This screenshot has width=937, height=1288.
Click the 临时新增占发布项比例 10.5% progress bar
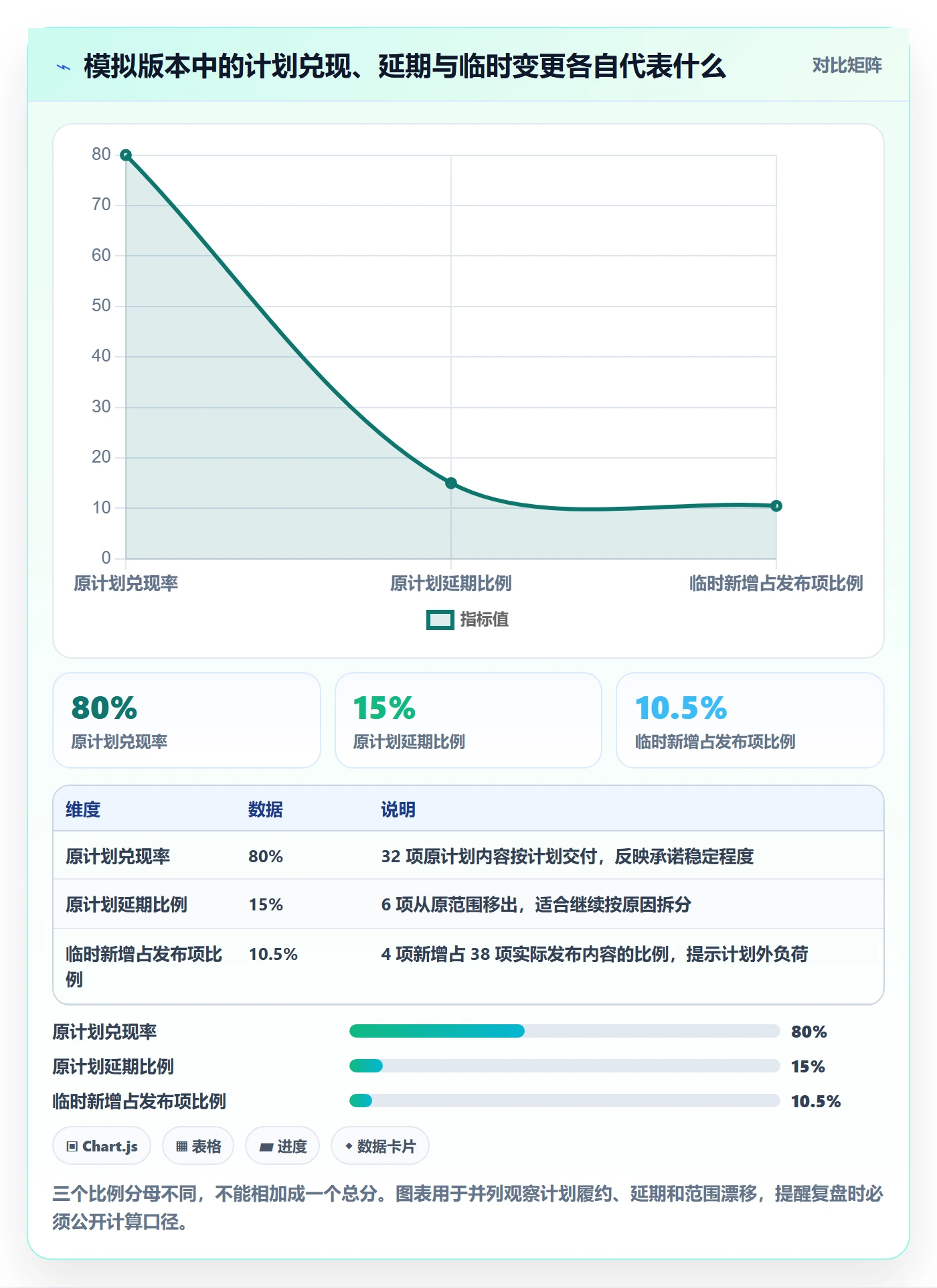[565, 1101]
